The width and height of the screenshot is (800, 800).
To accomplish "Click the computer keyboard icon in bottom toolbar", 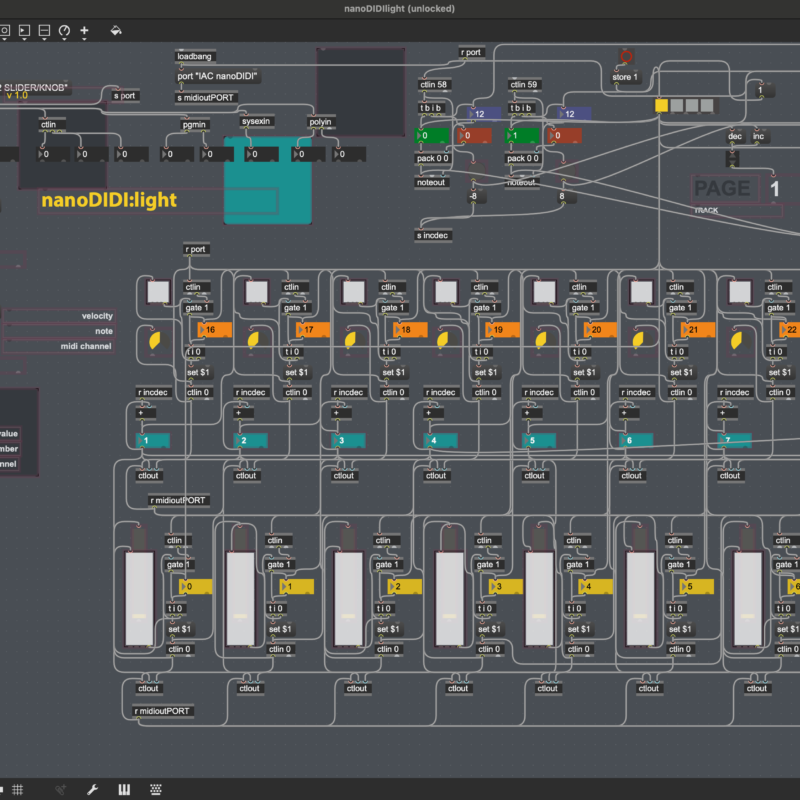I will [x=156, y=790].
